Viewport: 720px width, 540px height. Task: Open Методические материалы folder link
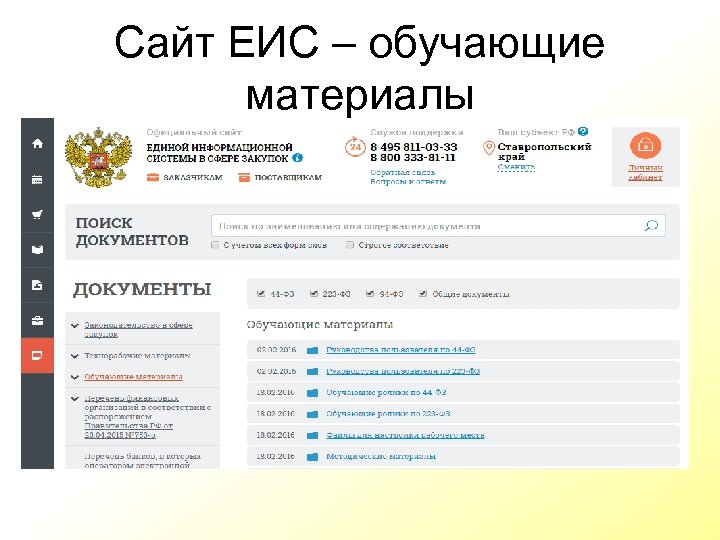coord(381,456)
